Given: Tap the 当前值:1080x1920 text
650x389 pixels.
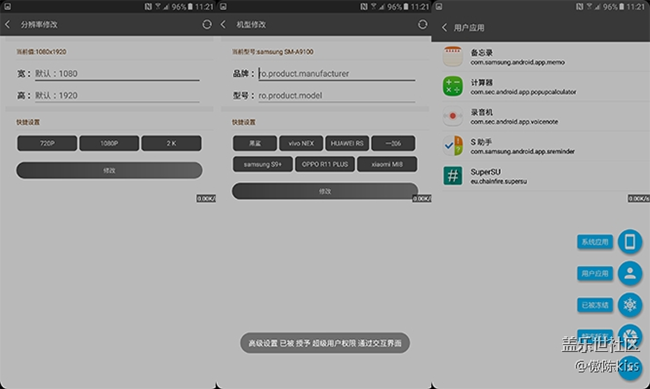Looking at the screenshot, I should 41,52.
